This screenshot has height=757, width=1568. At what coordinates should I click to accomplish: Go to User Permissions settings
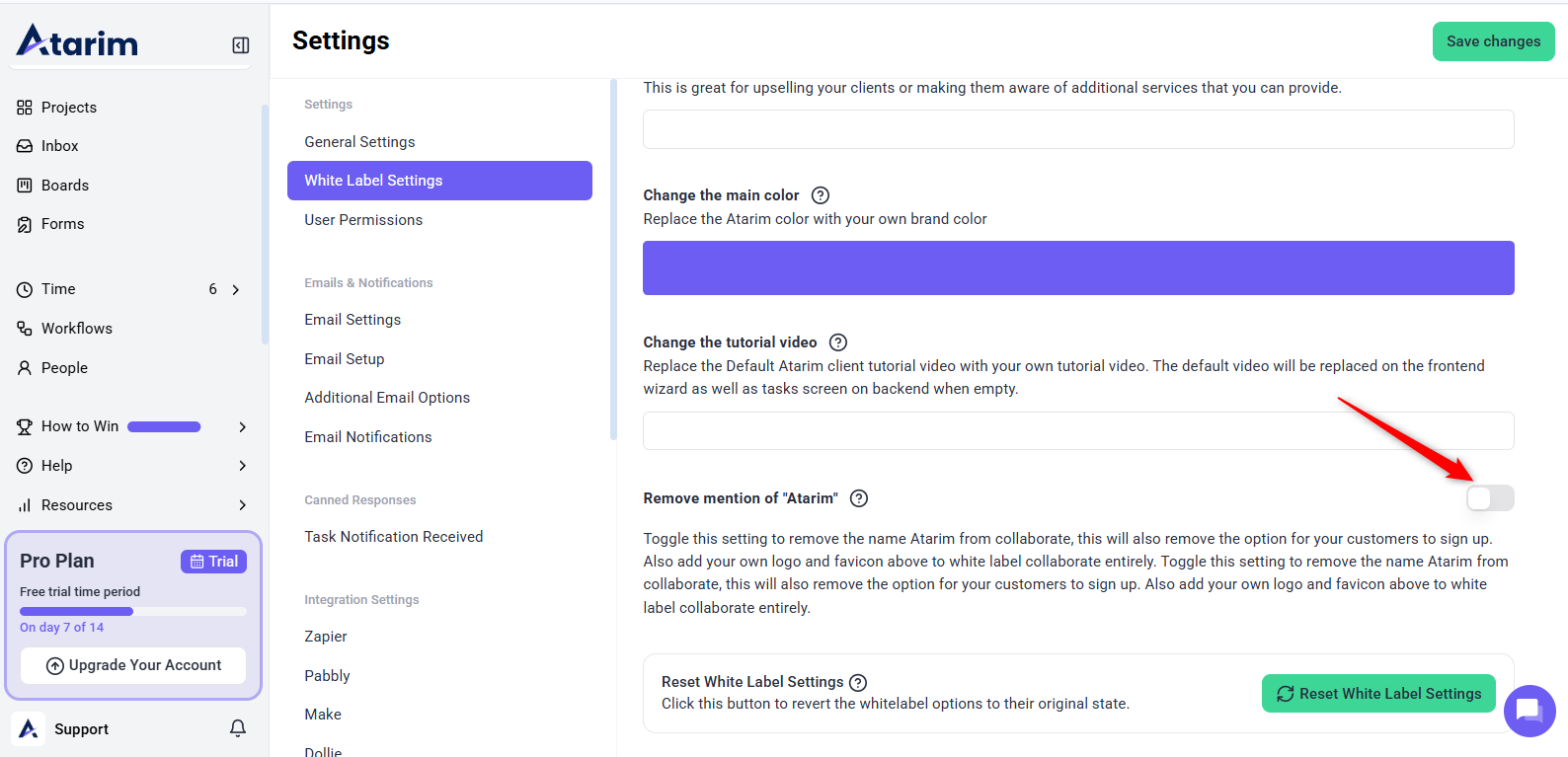(x=363, y=220)
